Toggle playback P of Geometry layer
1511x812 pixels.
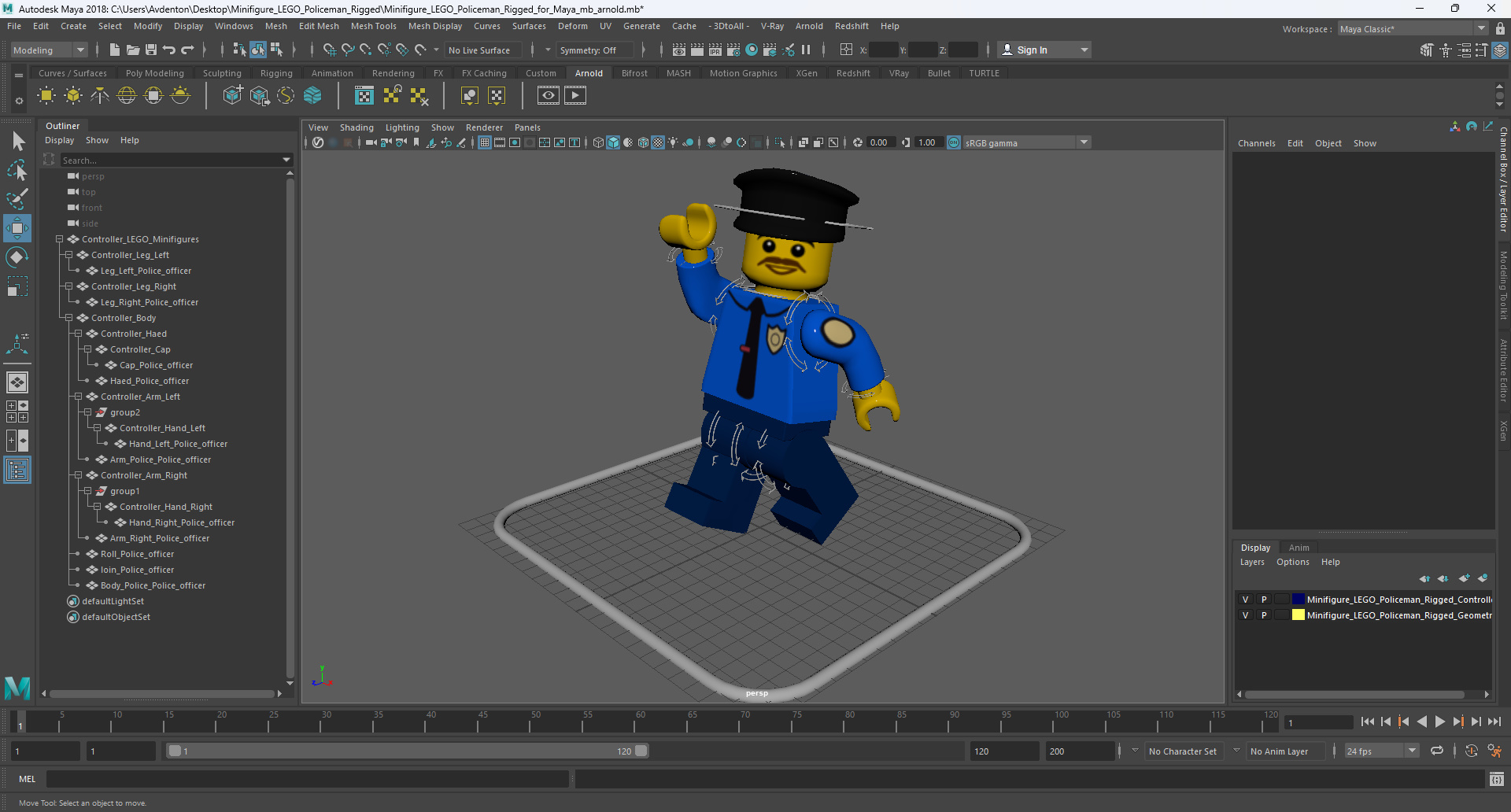[1264, 615]
